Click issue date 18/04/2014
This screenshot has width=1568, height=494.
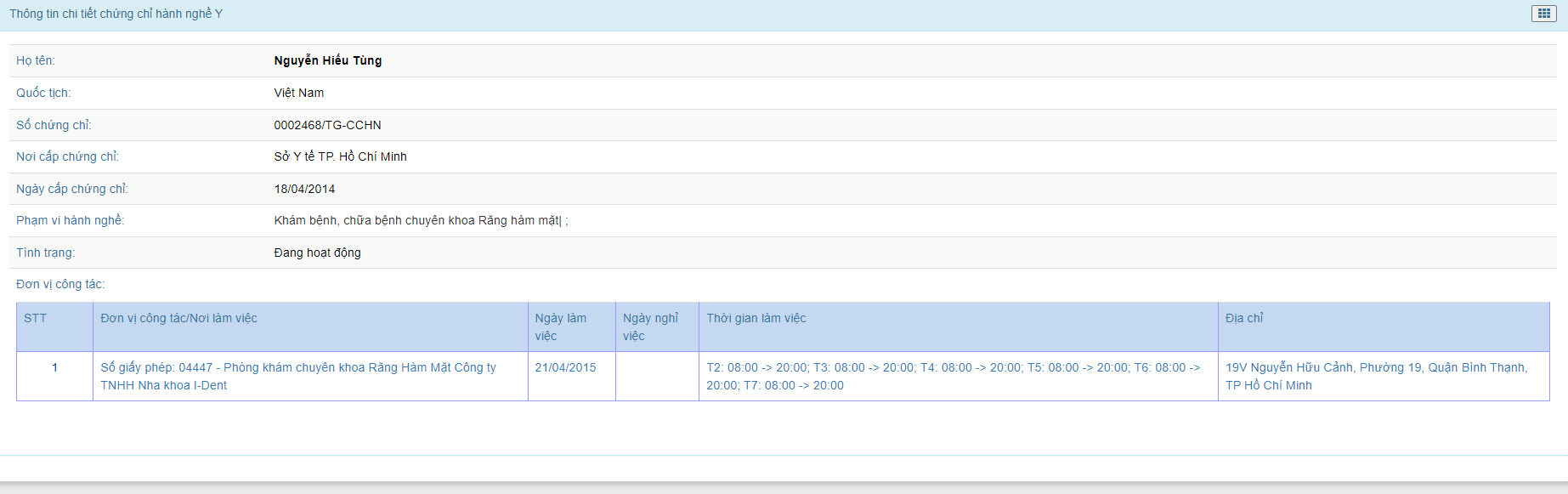304,189
